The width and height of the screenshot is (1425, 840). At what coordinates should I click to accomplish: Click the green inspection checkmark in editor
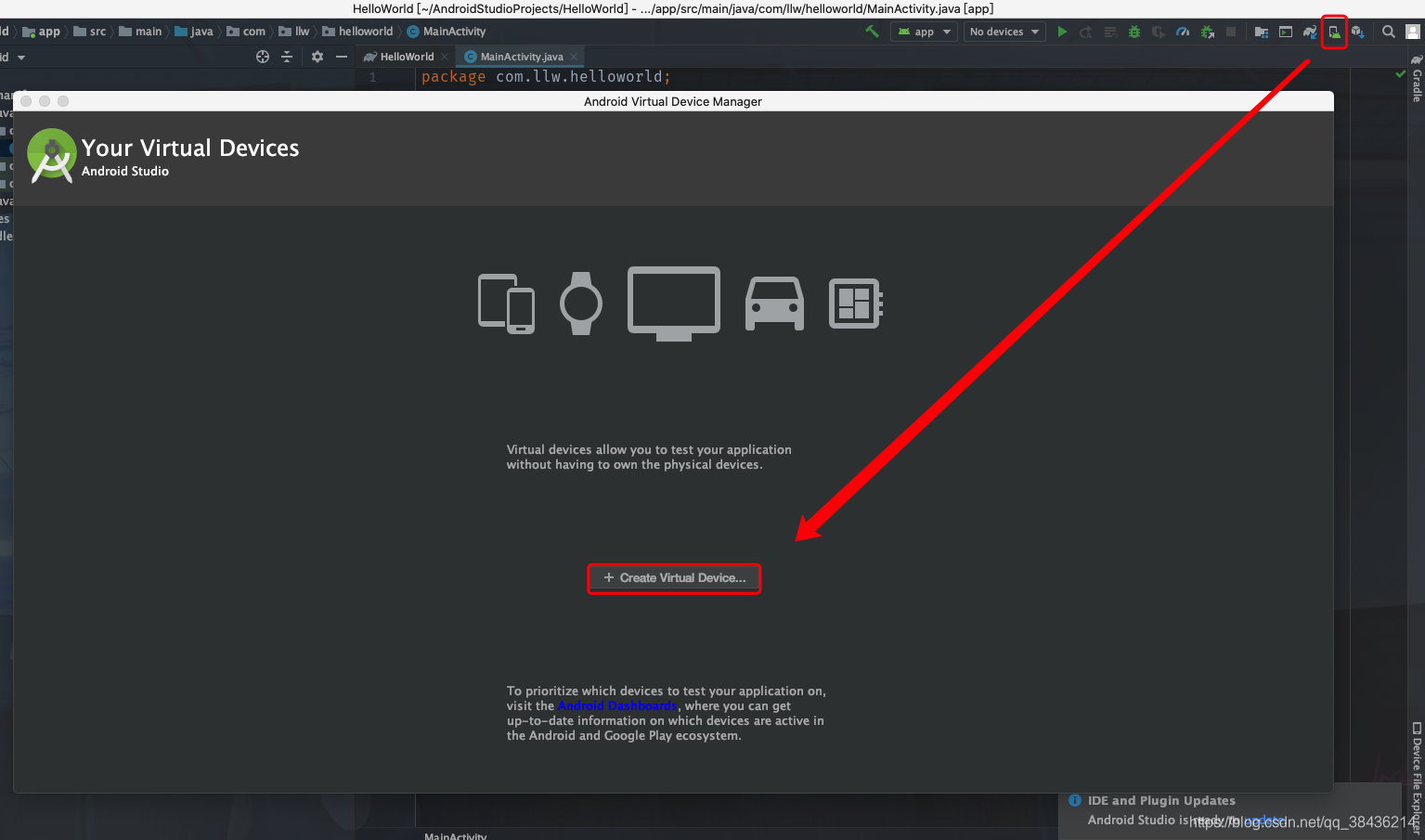click(x=1400, y=74)
